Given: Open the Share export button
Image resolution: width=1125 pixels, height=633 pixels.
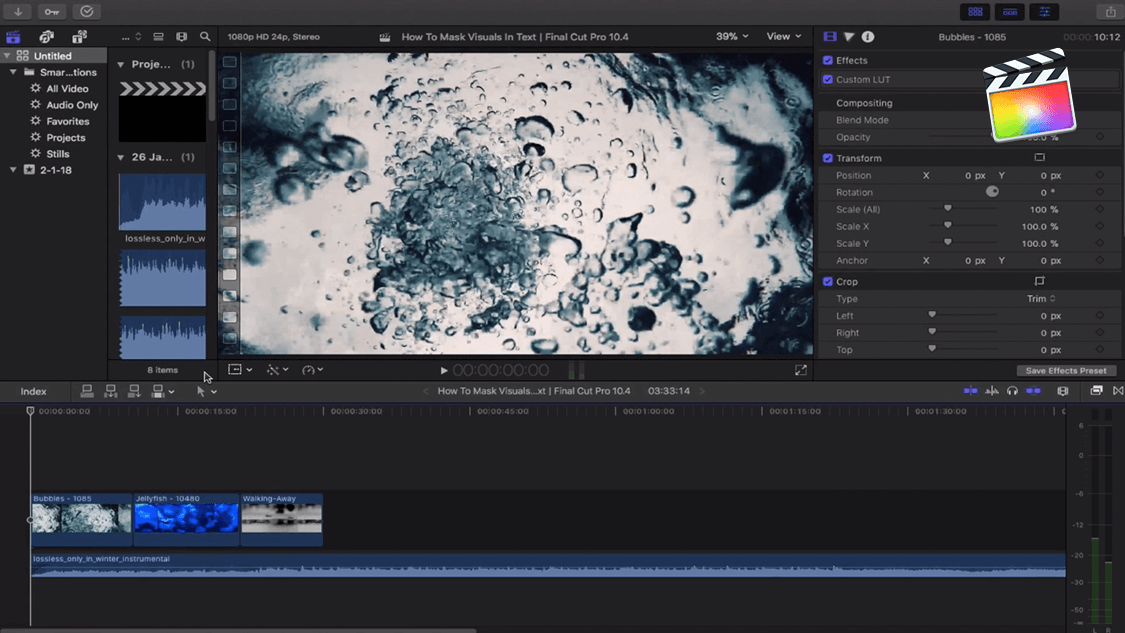Looking at the screenshot, I should (x=1110, y=12).
